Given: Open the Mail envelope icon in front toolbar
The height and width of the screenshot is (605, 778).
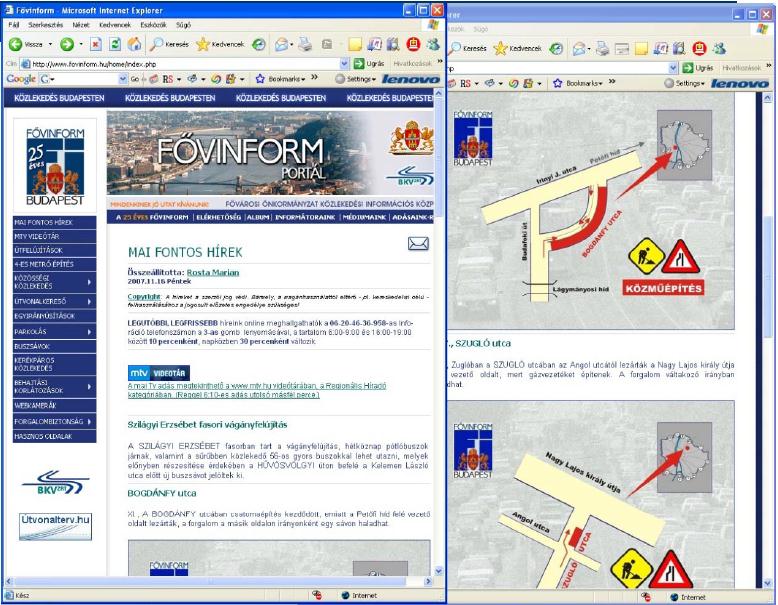Looking at the screenshot, I should tap(281, 45).
